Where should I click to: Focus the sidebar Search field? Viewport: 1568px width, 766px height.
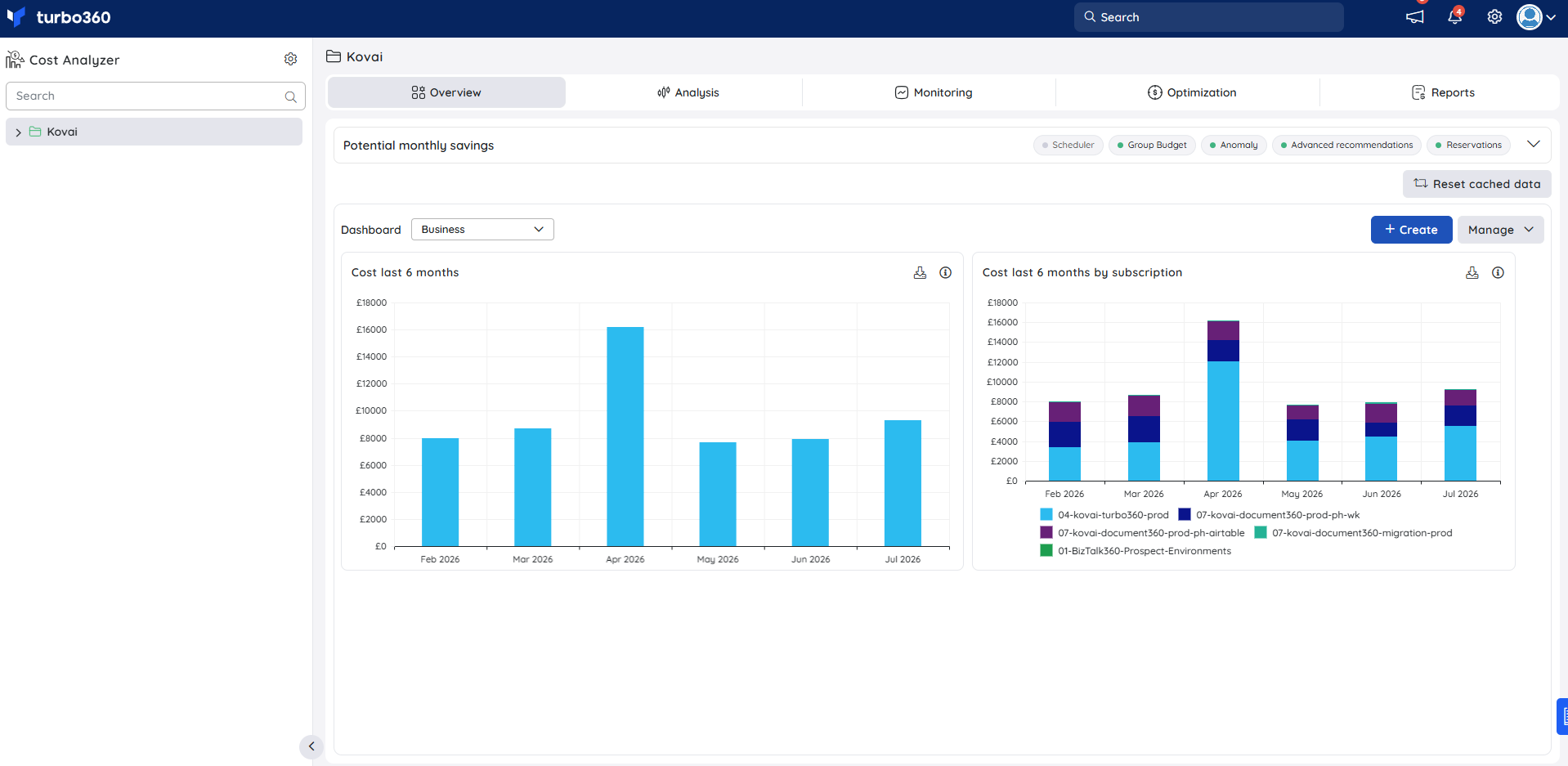(155, 96)
